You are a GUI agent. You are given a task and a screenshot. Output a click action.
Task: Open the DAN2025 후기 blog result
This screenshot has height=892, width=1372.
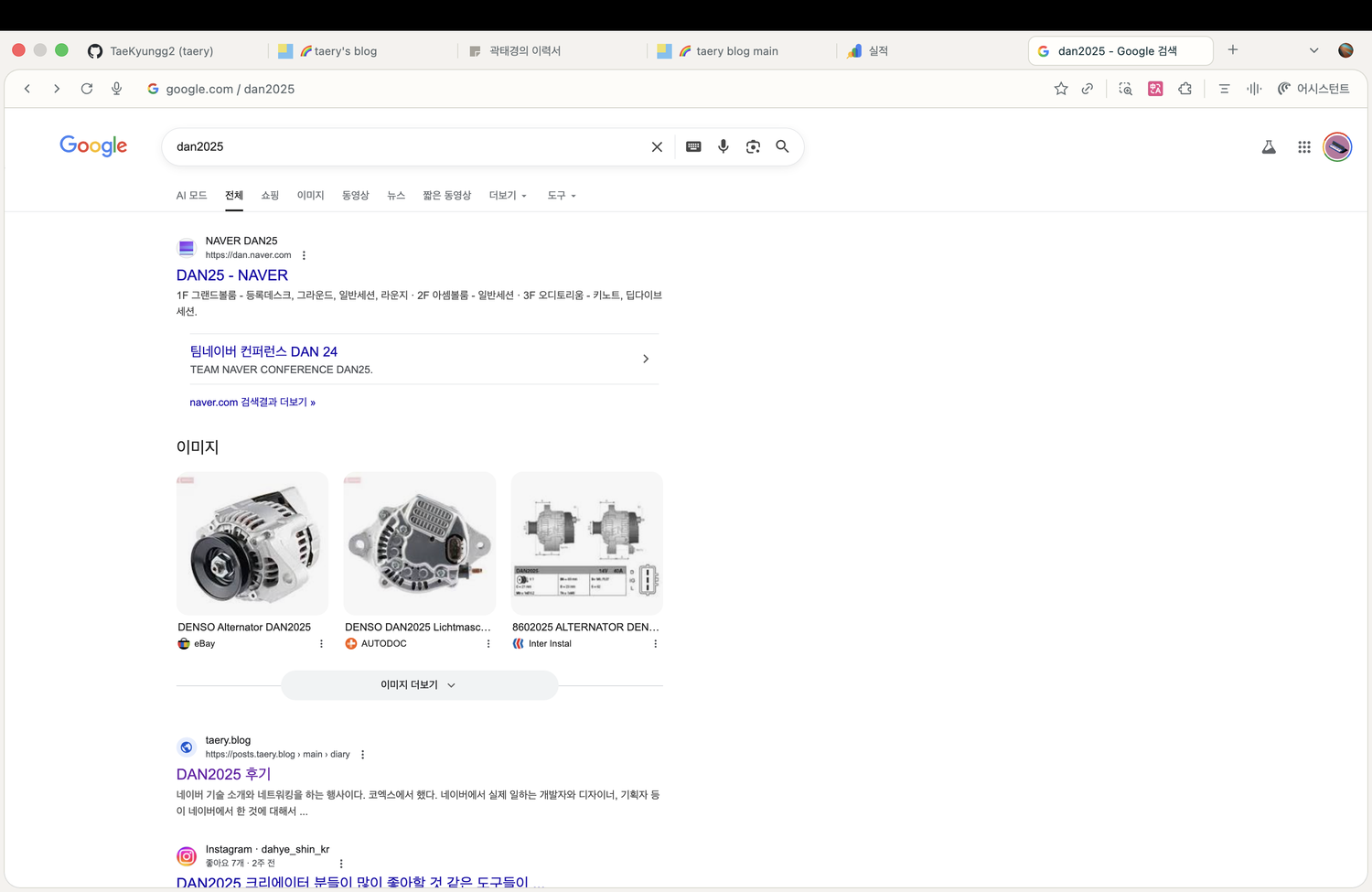(x=223, y=774)
